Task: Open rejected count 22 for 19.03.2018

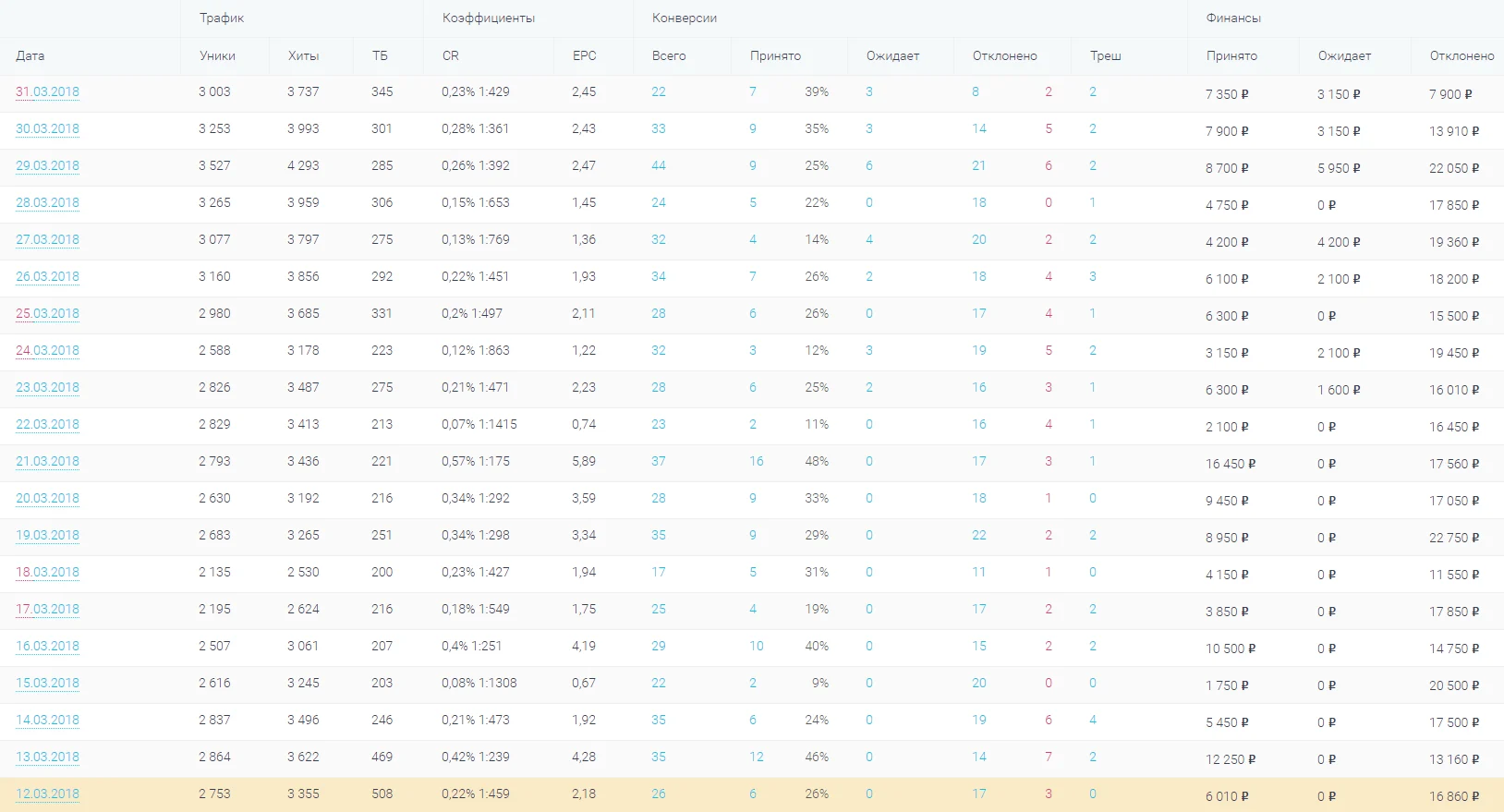Action: [979, 536]
